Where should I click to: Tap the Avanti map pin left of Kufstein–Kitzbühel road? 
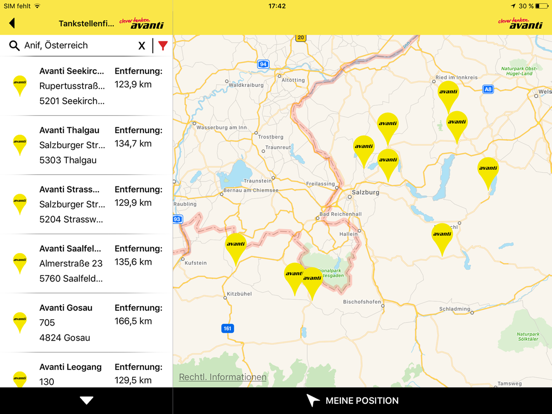point(236,249)
